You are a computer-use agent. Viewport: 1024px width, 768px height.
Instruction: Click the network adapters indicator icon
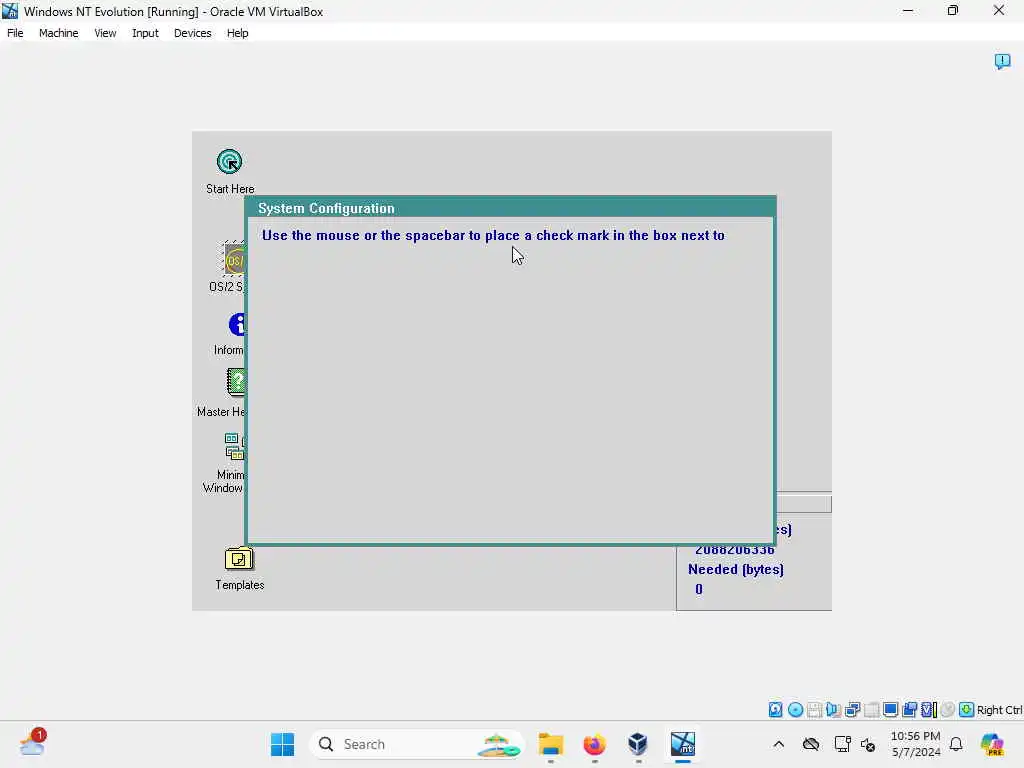coord(852,710)
